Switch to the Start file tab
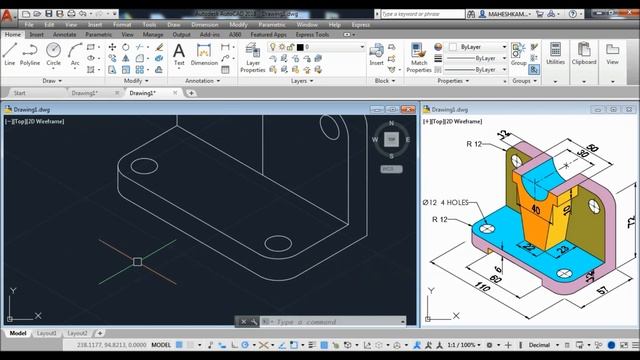The width and height of the screenshot is (640, 360). click(20, 93)
